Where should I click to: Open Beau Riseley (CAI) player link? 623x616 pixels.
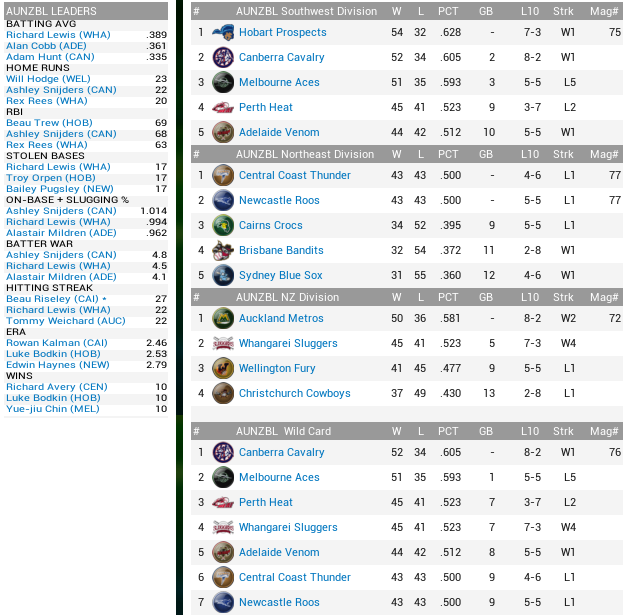coord(52,299)
